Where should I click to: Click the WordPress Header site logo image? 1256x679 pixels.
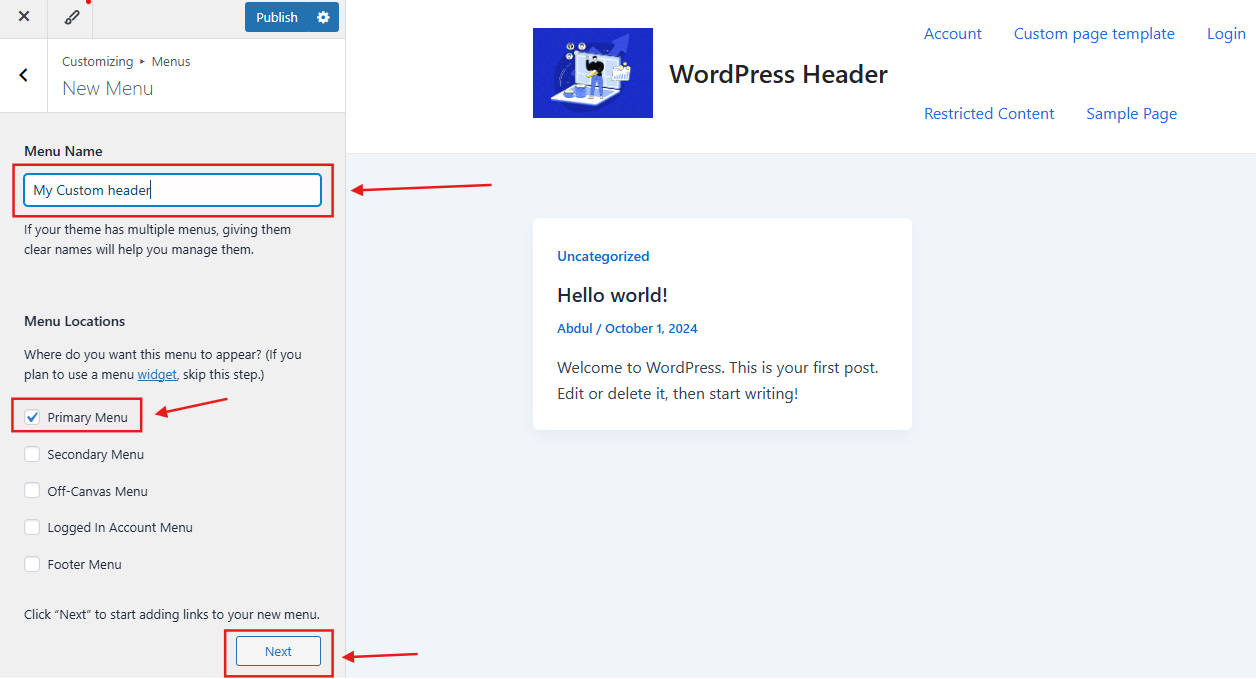pyautogui.click(x=592, y=73)
